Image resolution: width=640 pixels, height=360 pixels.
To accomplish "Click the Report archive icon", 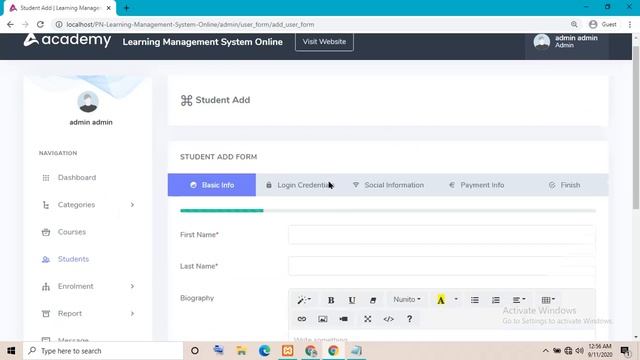I will point(46,313).
